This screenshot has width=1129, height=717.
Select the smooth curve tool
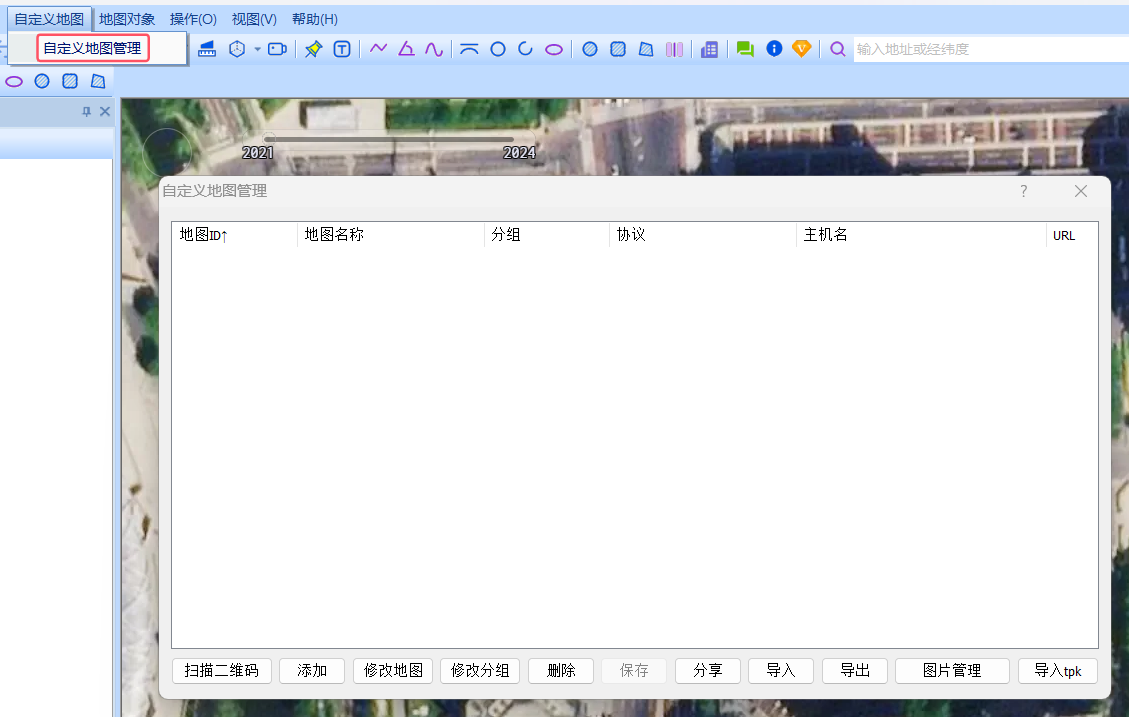pos(433,49)
